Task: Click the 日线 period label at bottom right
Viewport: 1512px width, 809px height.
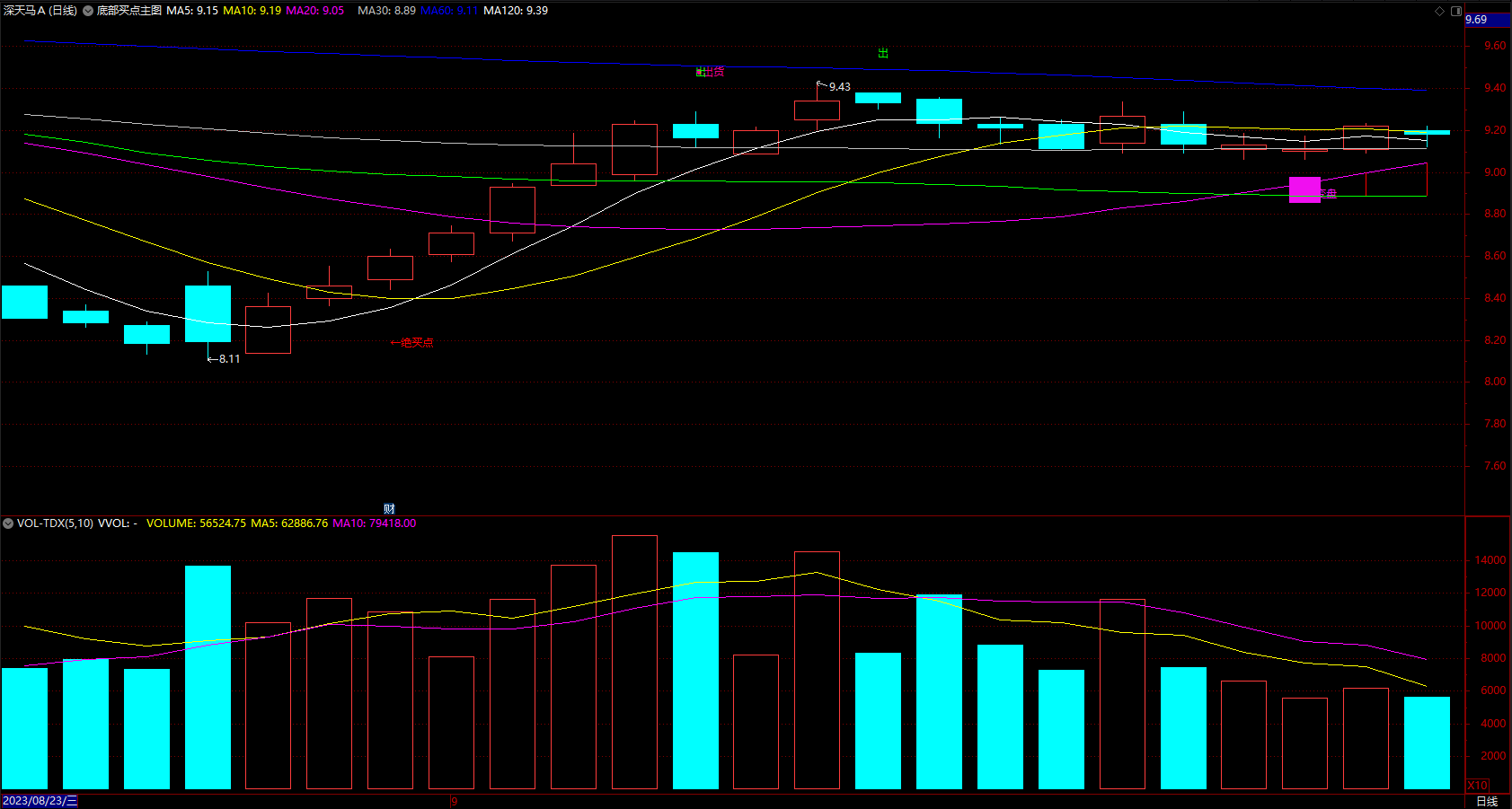Action: [1487, 801]
